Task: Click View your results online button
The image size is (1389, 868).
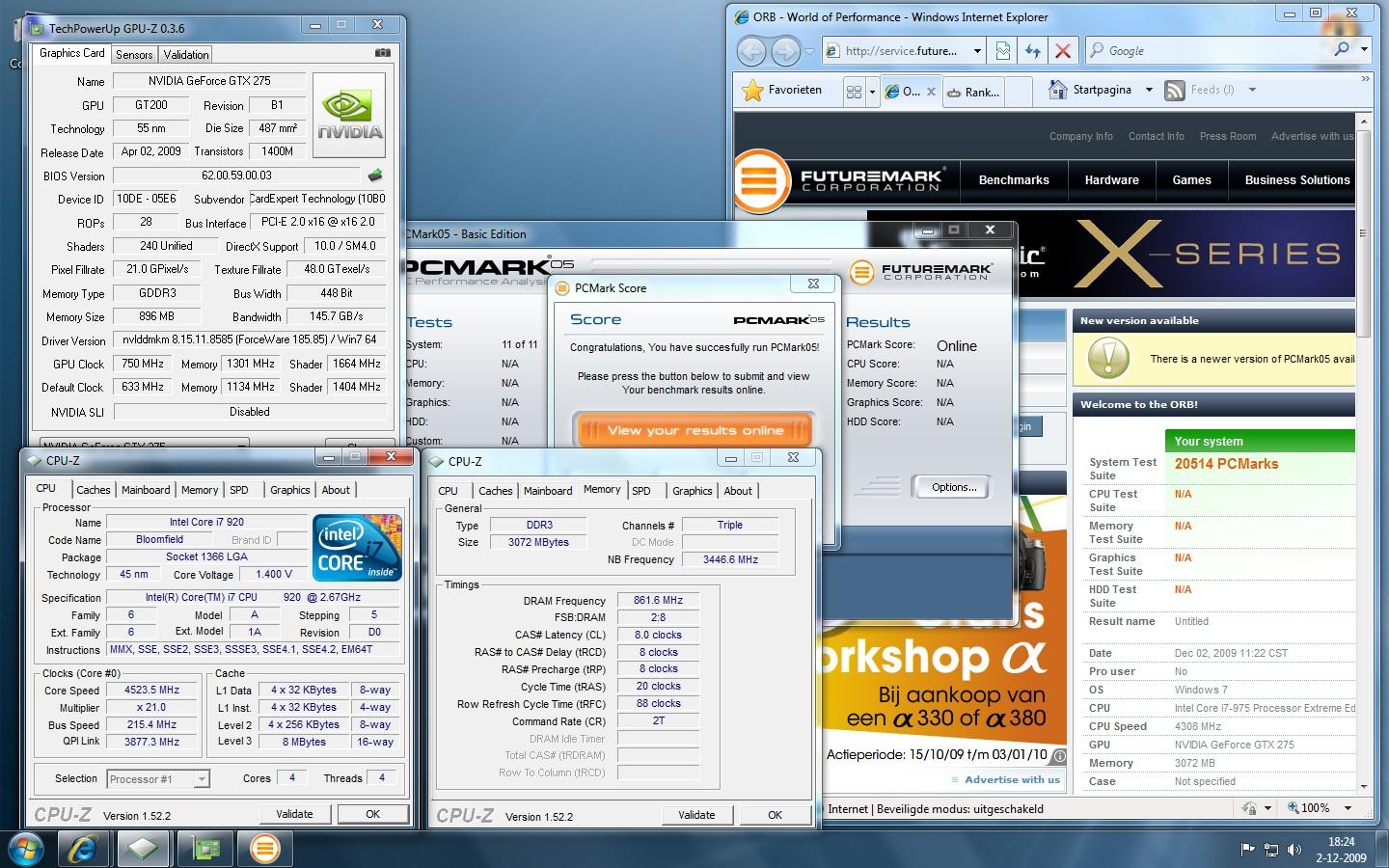Action: click(694, 430)
